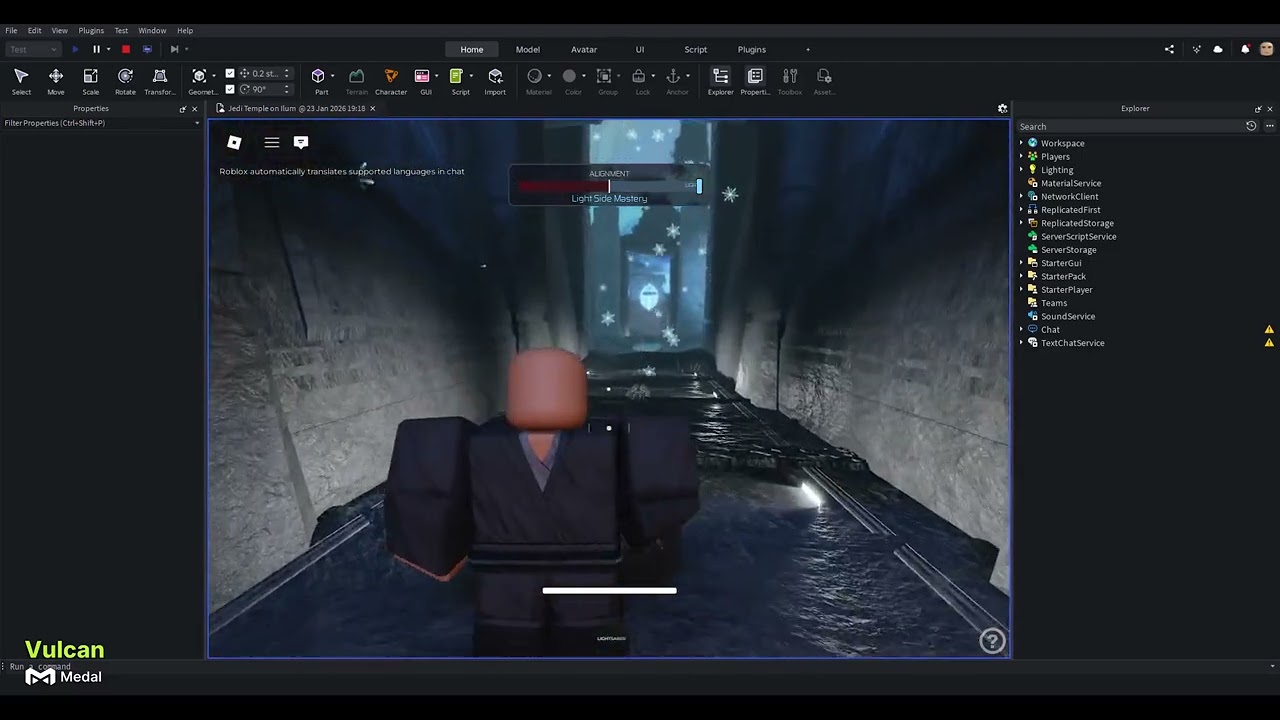
Task: Open the Test mode dropdown
Action: [33, 49]
